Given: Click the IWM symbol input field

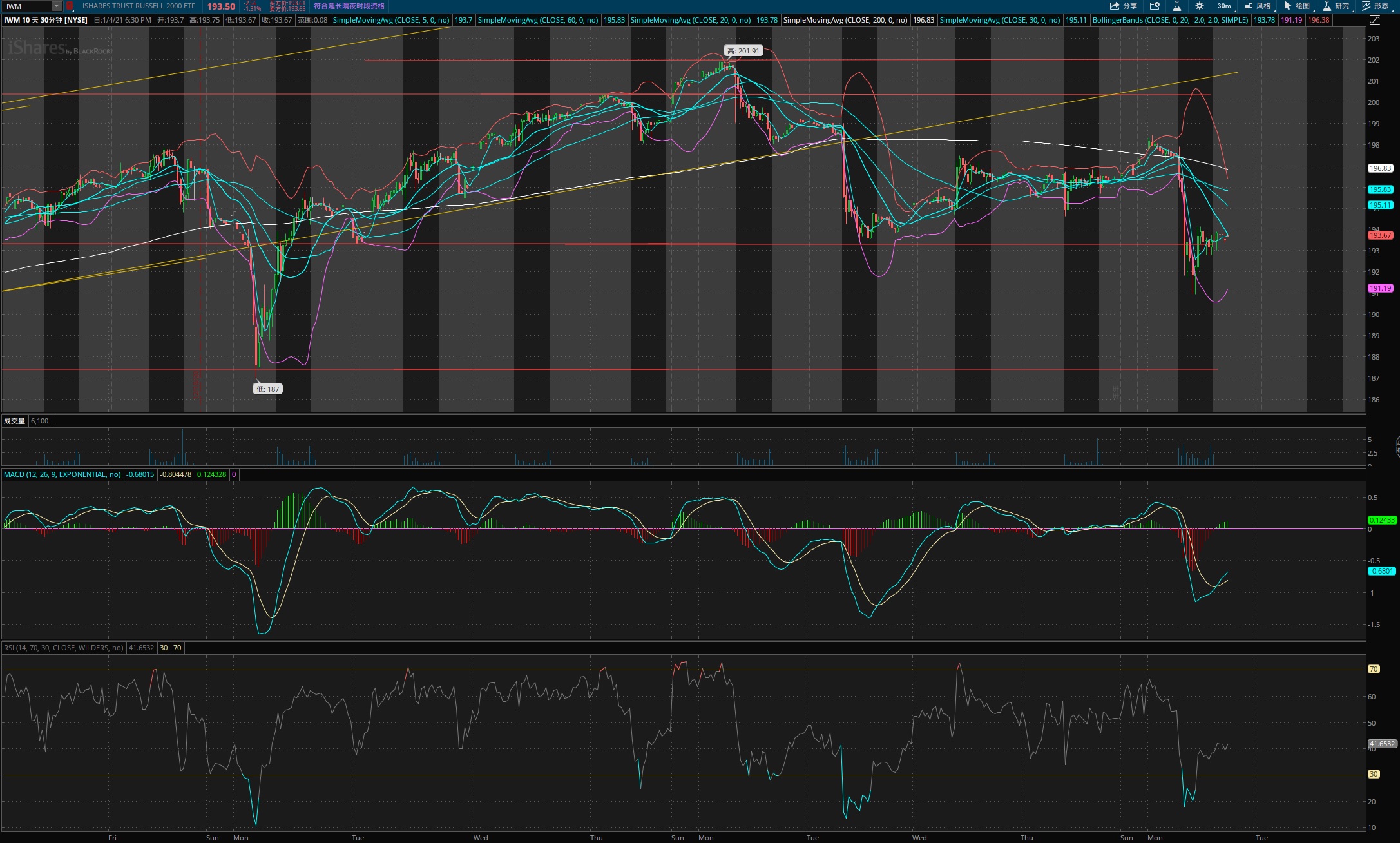Looking at the screenshot, I should (x=27, y=6).
